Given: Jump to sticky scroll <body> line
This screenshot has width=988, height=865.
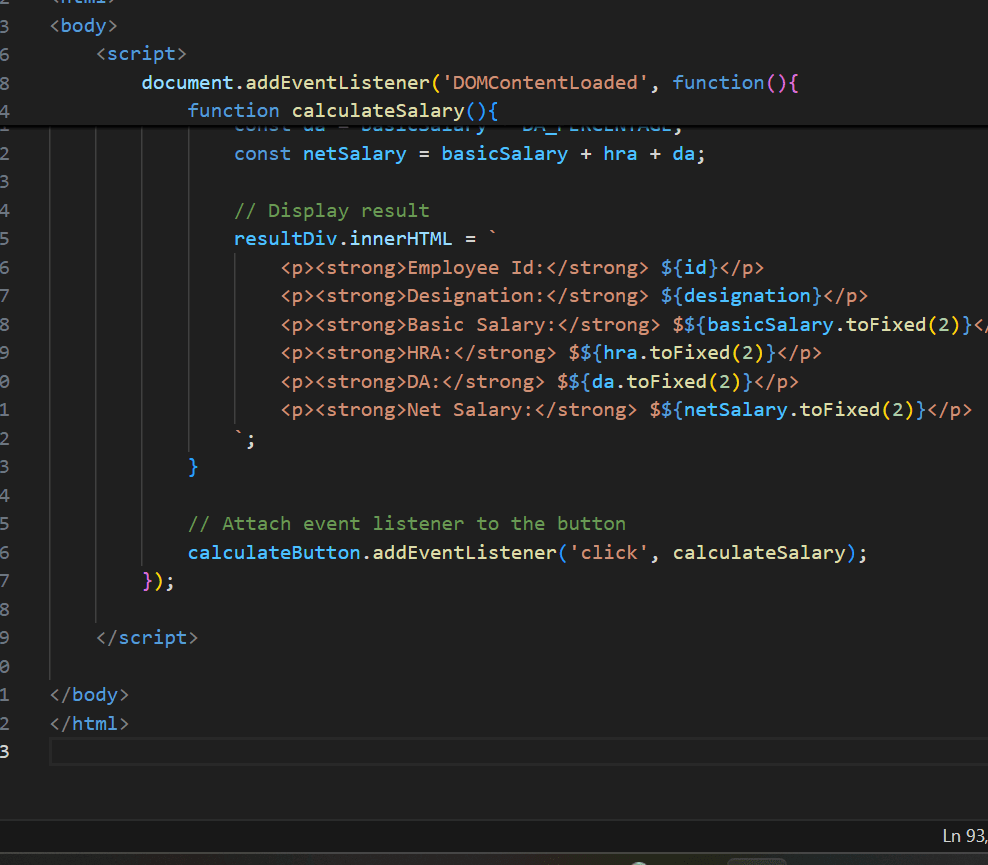Looking at the screenshot, I should 84,26.
